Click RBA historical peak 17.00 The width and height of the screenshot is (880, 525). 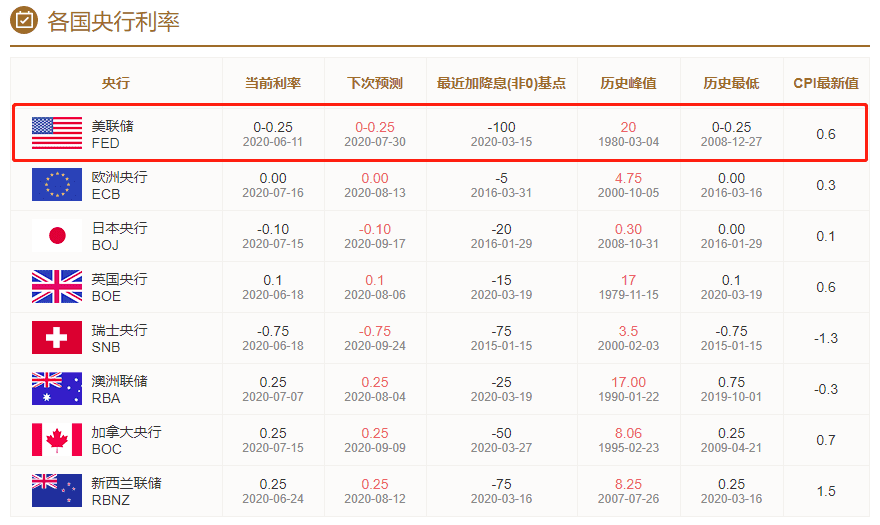tap(628, 382)
